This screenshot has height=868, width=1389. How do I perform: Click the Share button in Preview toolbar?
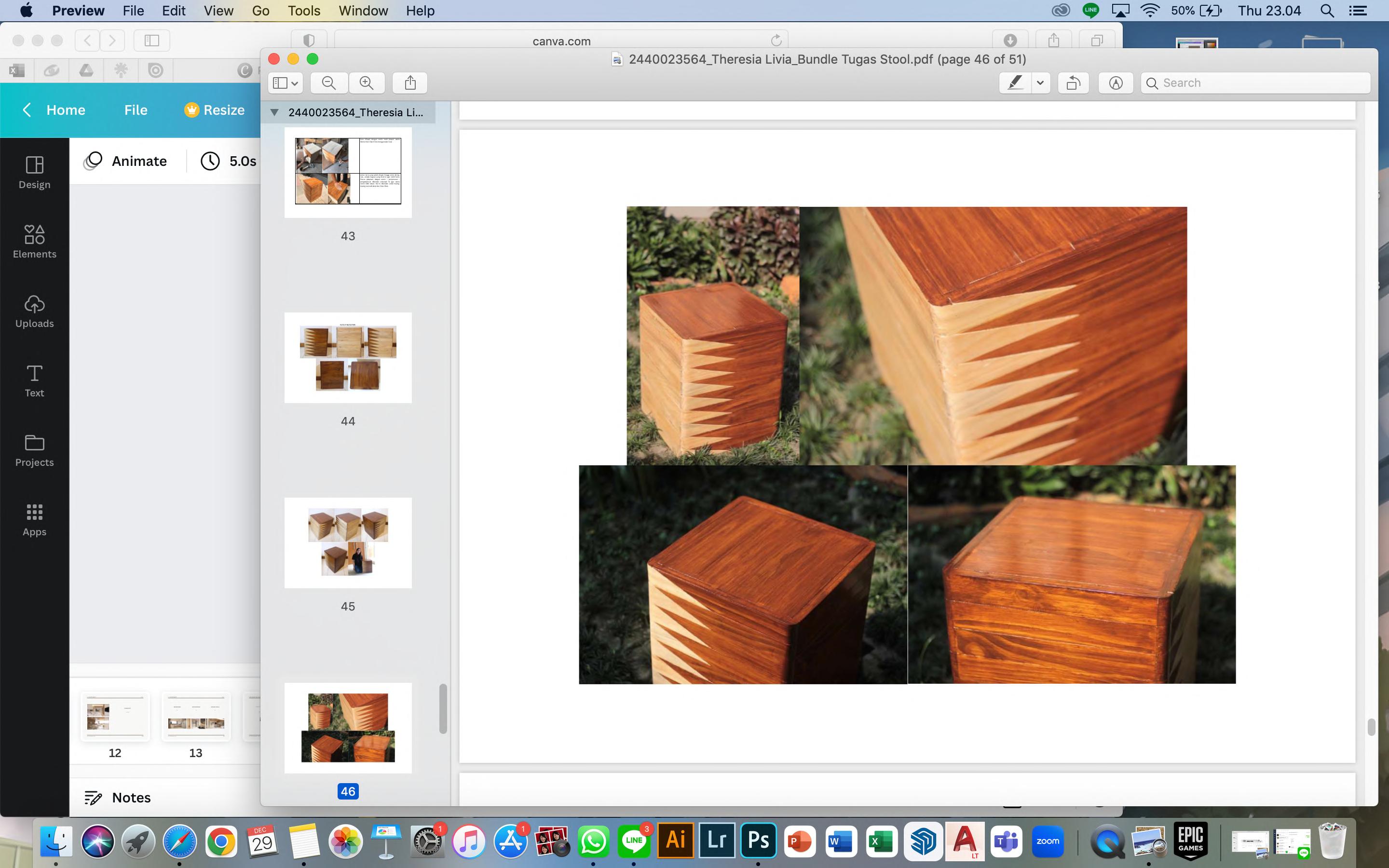(x=410, y=82)
